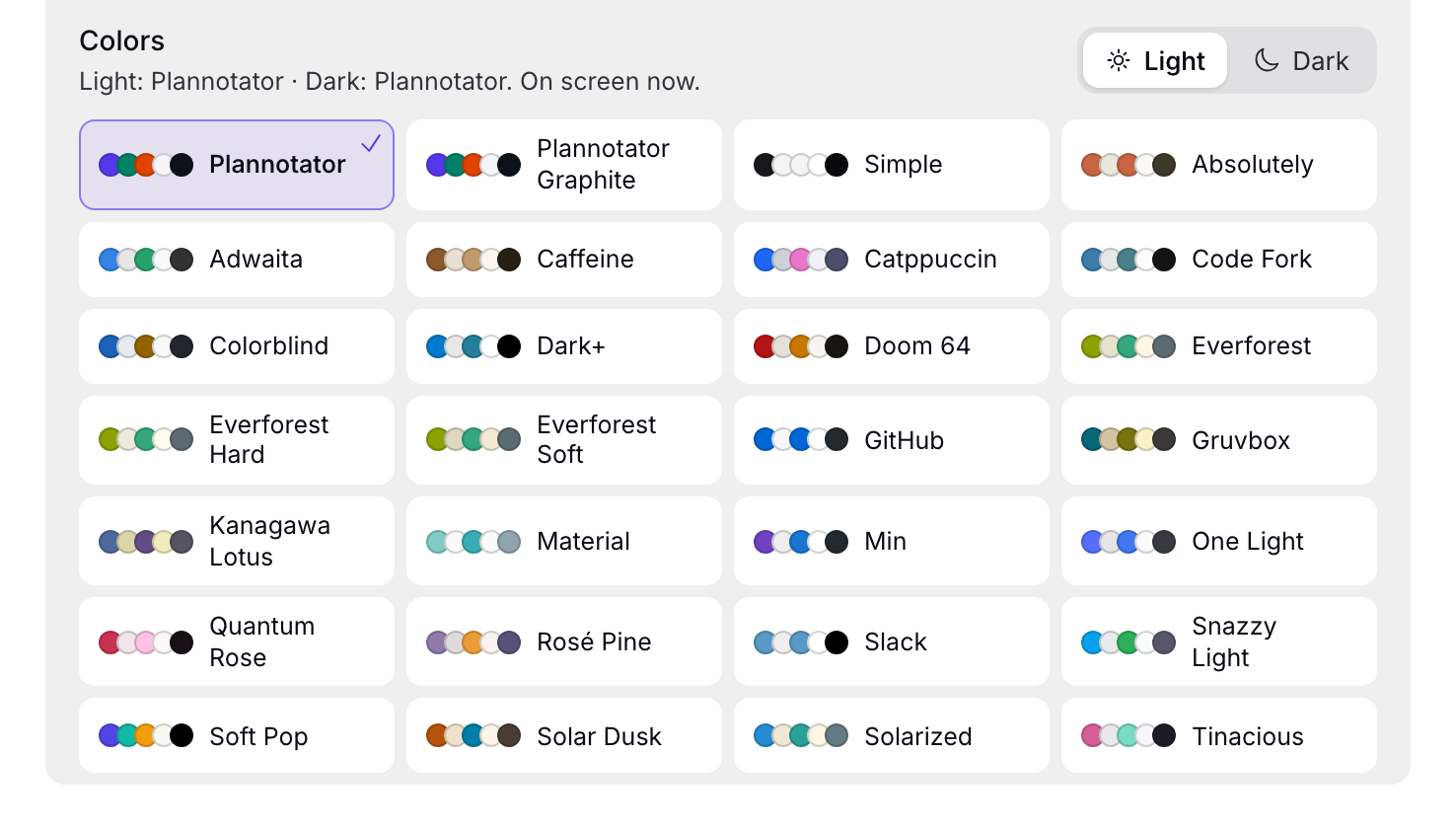Select the One Light theme

pos(1219,541)
